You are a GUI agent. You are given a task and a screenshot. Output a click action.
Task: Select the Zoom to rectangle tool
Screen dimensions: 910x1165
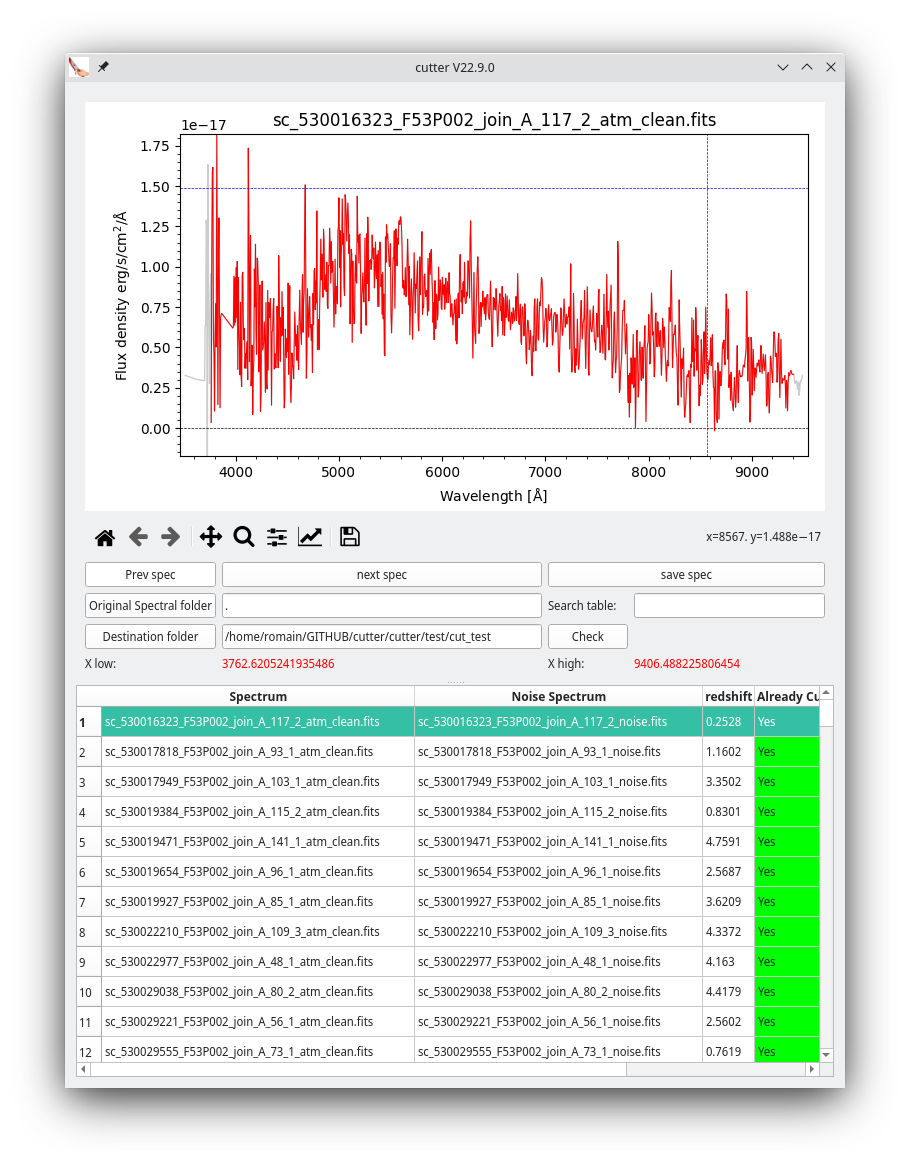(x=243, y=537)
